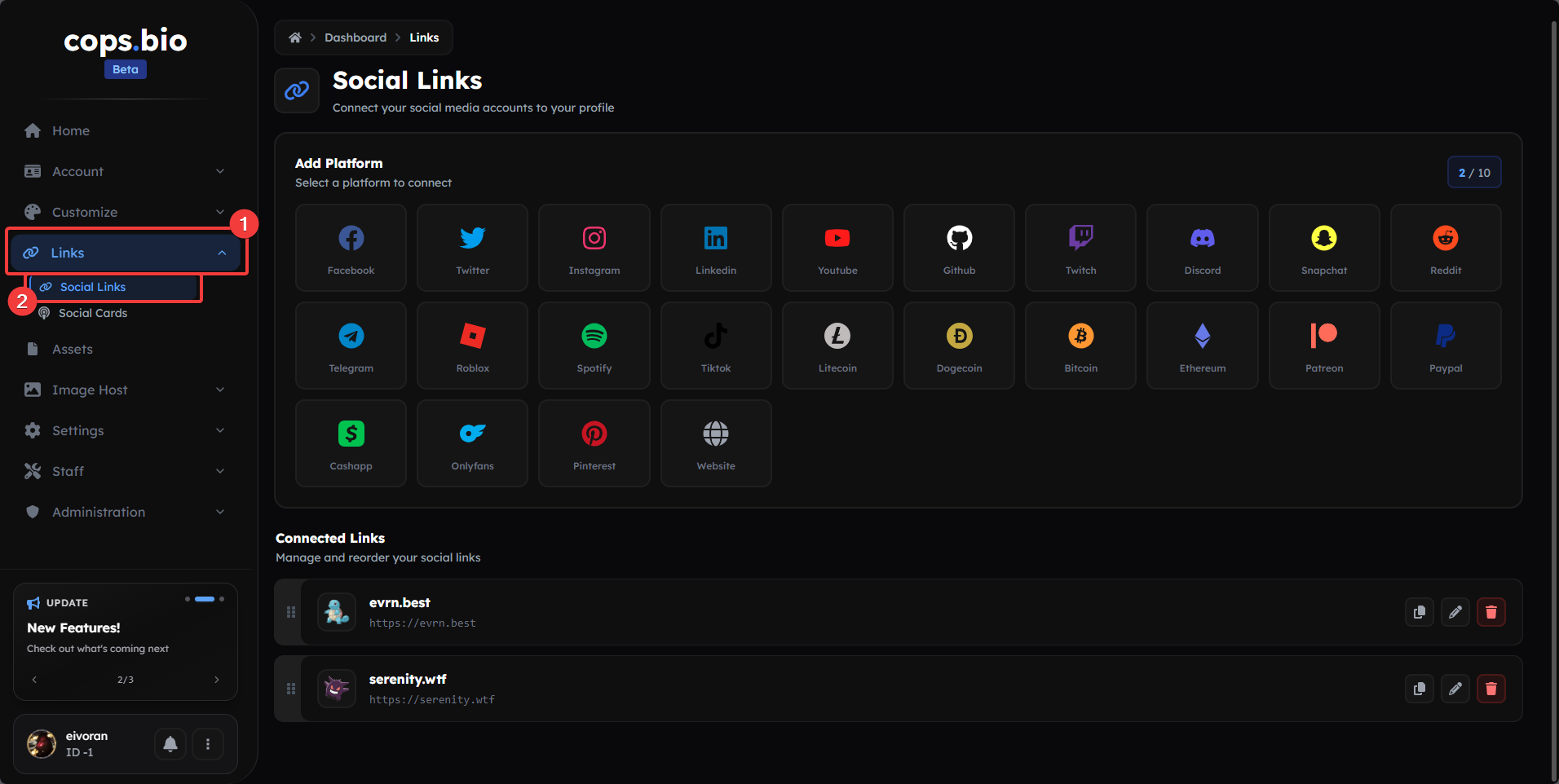Select the Website platform tile

pyautogui.click(x=715, y=443)
